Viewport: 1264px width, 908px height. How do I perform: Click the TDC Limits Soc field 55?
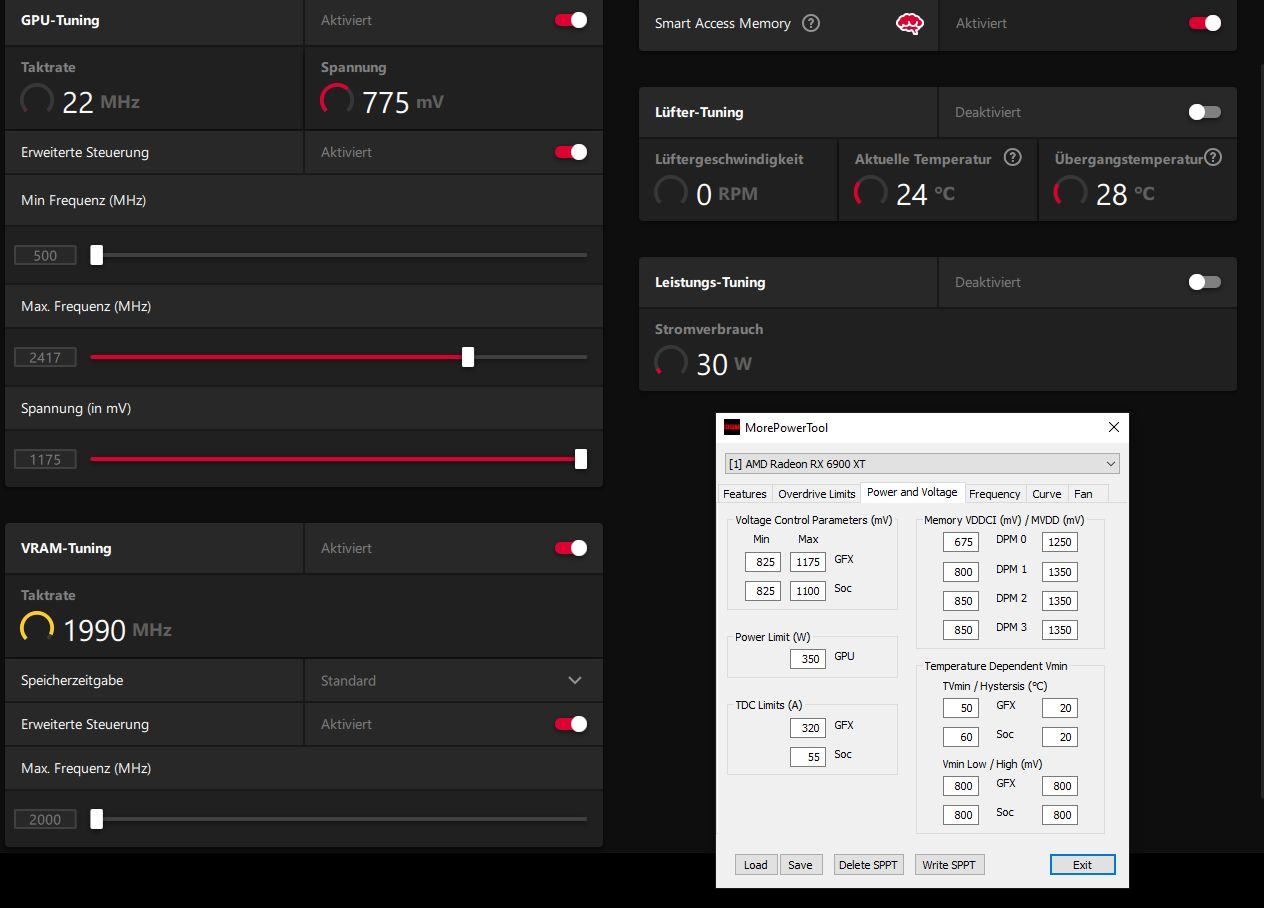808,757
